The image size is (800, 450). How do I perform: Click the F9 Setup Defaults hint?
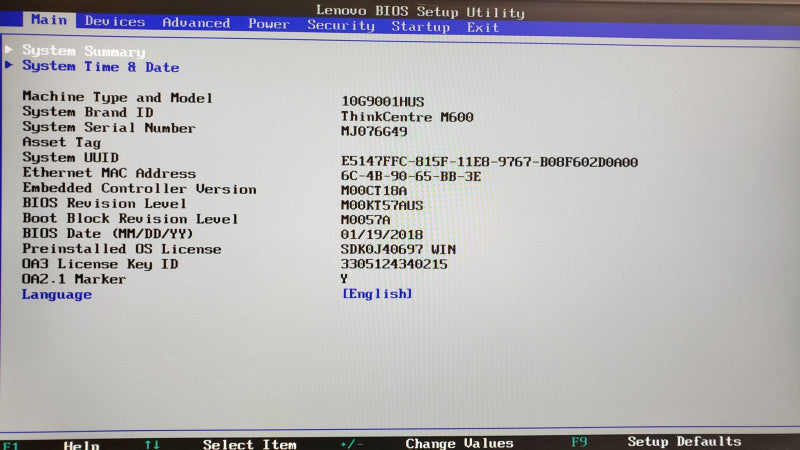click(x=656, y=441)
